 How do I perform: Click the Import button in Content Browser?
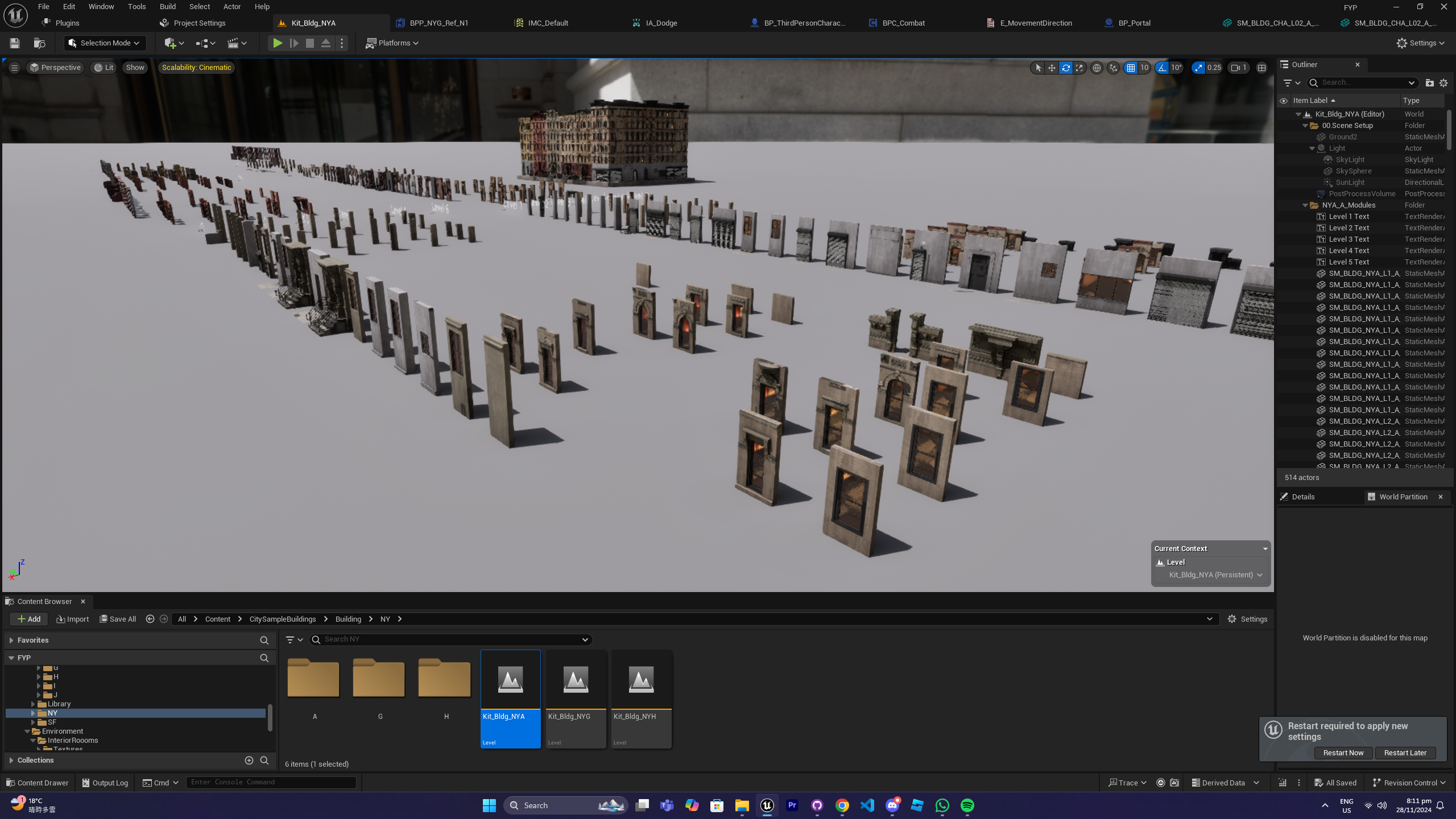tap(73, 619)
